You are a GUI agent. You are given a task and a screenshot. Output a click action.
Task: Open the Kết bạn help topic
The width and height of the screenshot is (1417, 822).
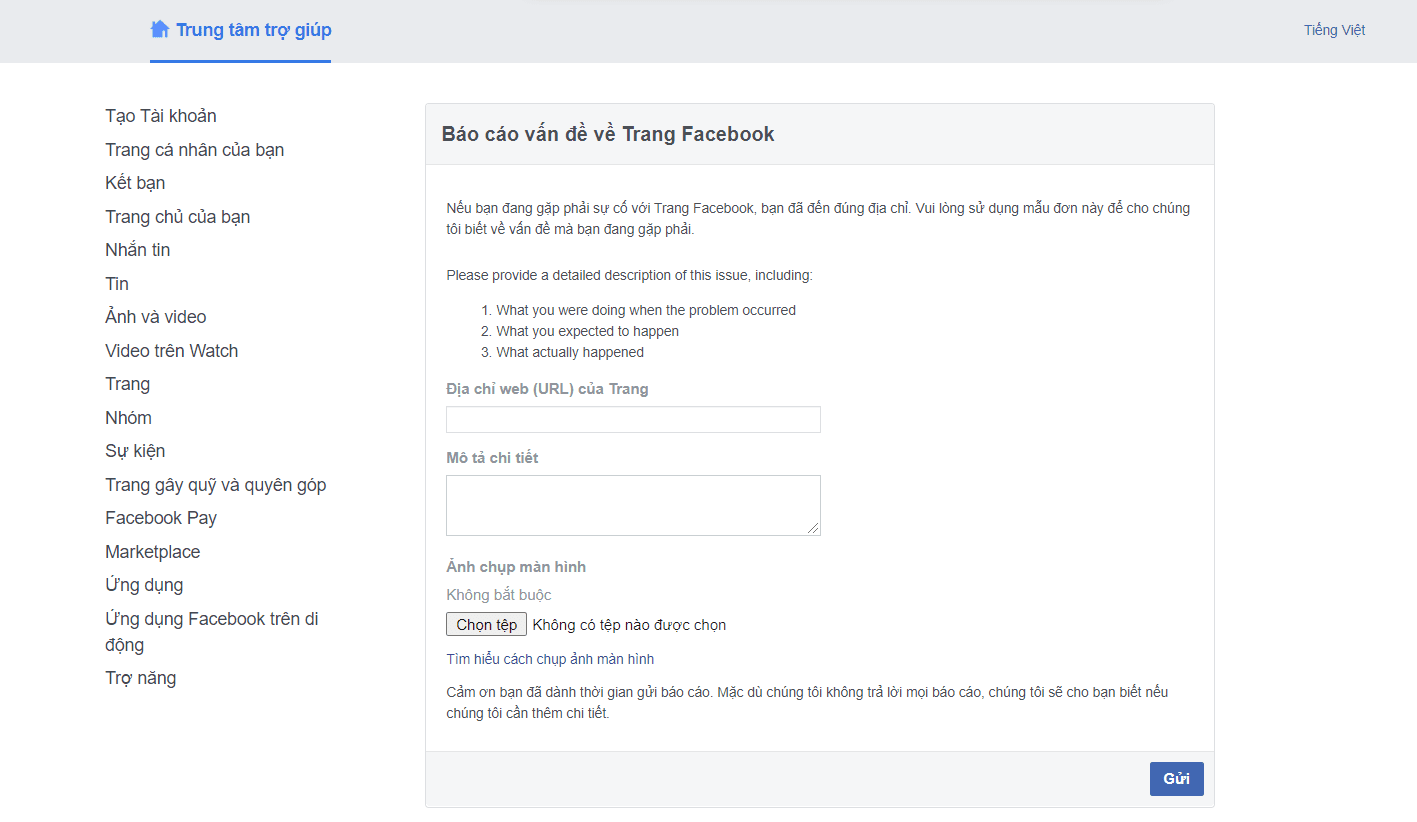coord(134,182)
